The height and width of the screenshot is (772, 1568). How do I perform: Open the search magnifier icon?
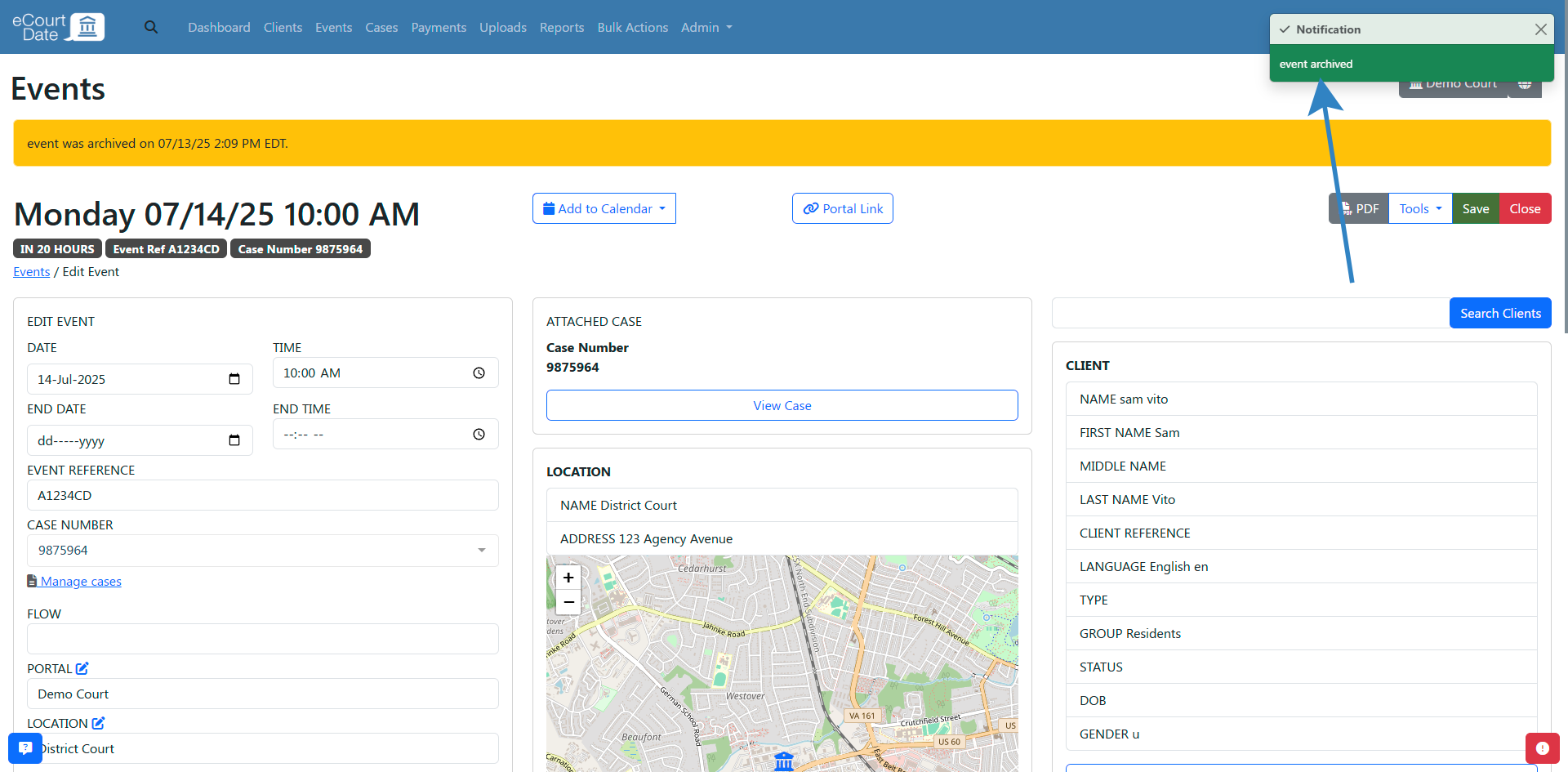(151, 27)
